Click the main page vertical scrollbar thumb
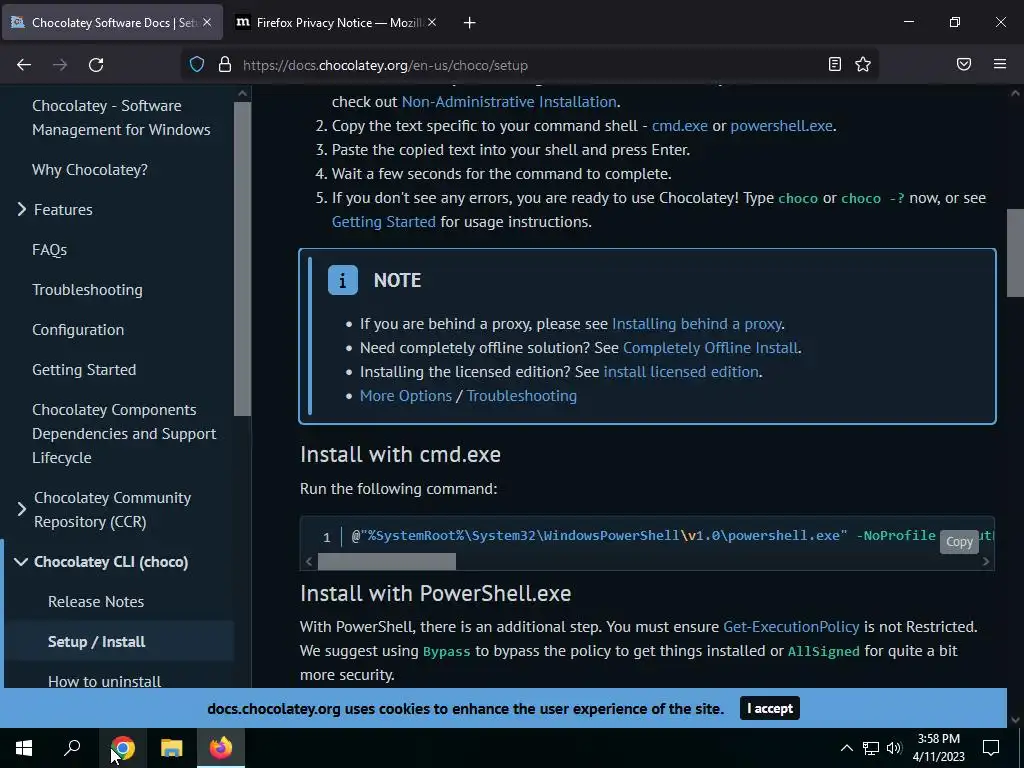Image resolution: width=1024 pixels, height=768 pixels. tap(1015, 253)
